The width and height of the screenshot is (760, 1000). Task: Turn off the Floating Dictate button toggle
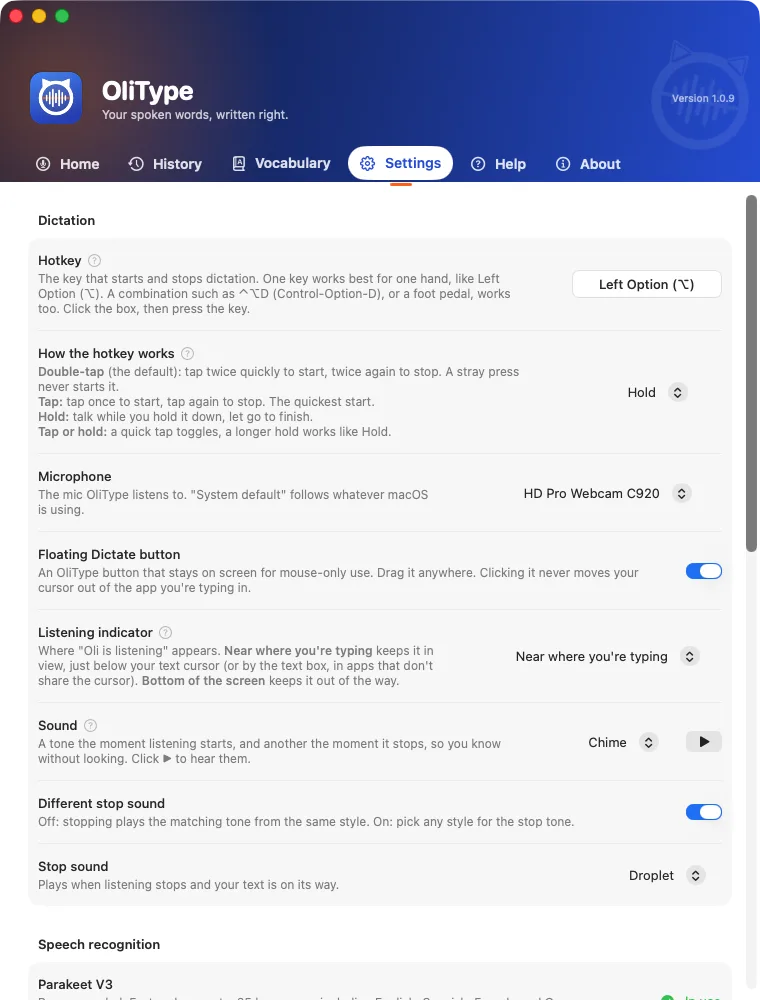pos(703,571)
